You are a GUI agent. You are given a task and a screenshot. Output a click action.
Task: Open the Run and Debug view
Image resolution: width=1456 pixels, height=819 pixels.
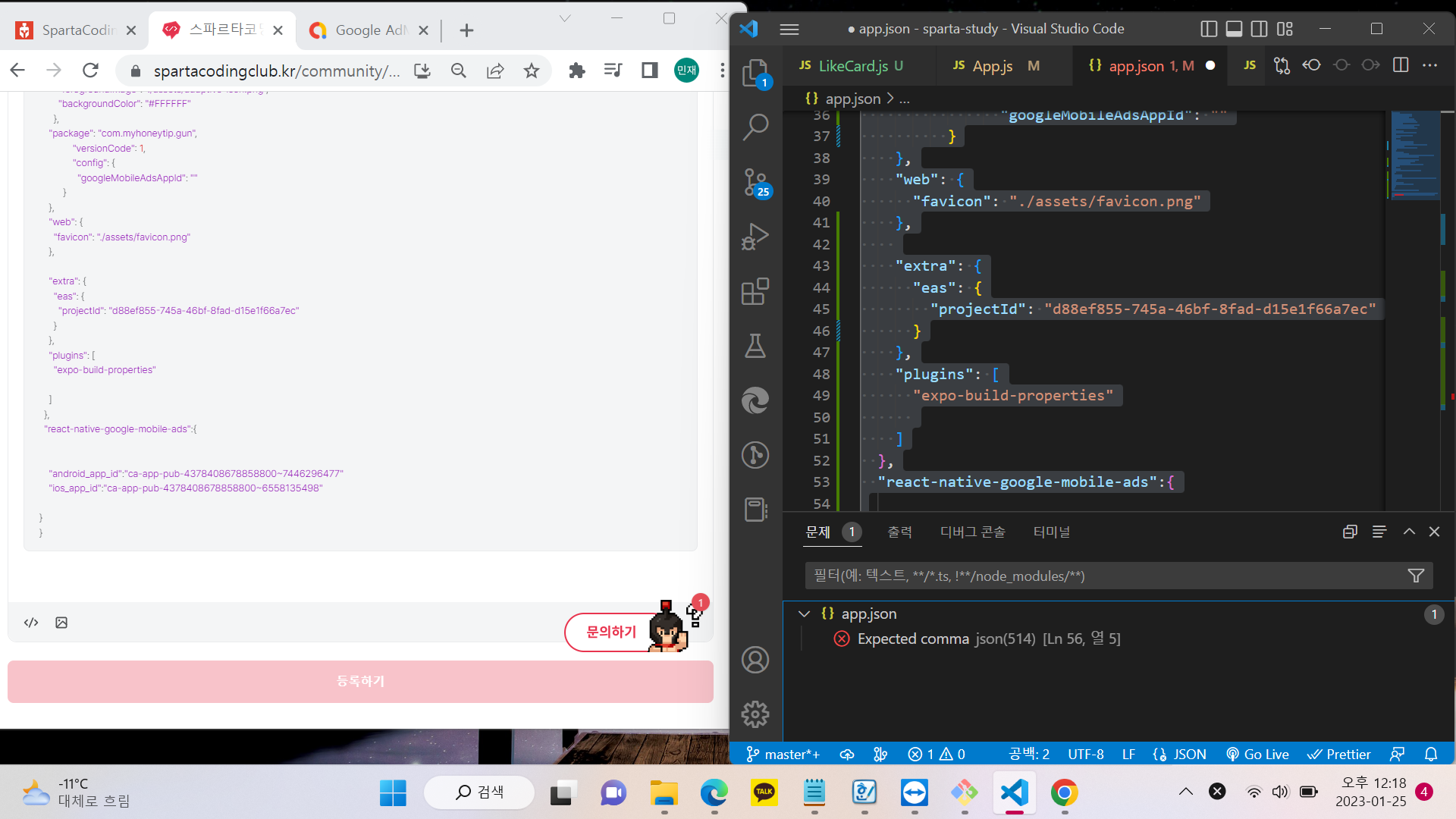coord(755,237)
